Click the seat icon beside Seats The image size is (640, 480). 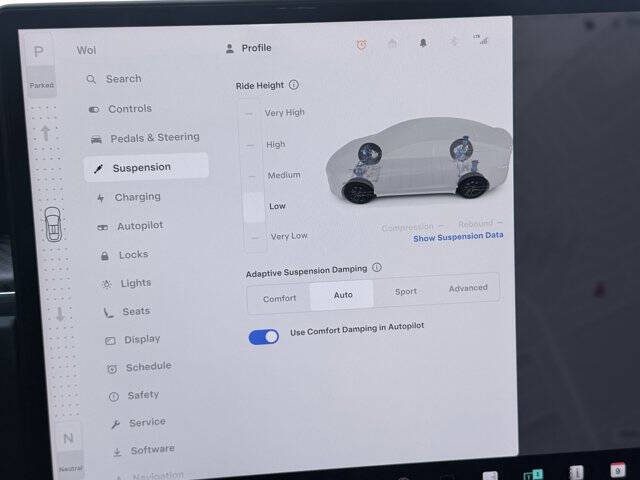click(x=108, y=313)
